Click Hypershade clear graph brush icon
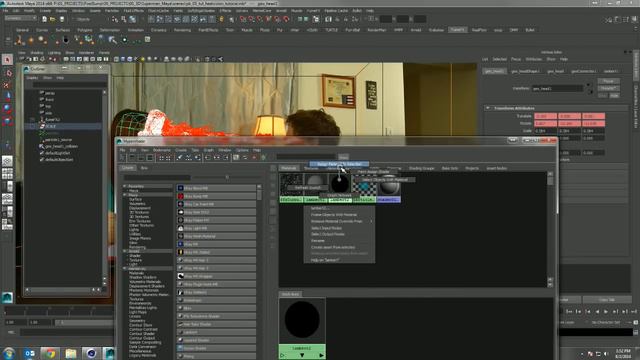This screenshot has width=640, height=360. [179, 158]
